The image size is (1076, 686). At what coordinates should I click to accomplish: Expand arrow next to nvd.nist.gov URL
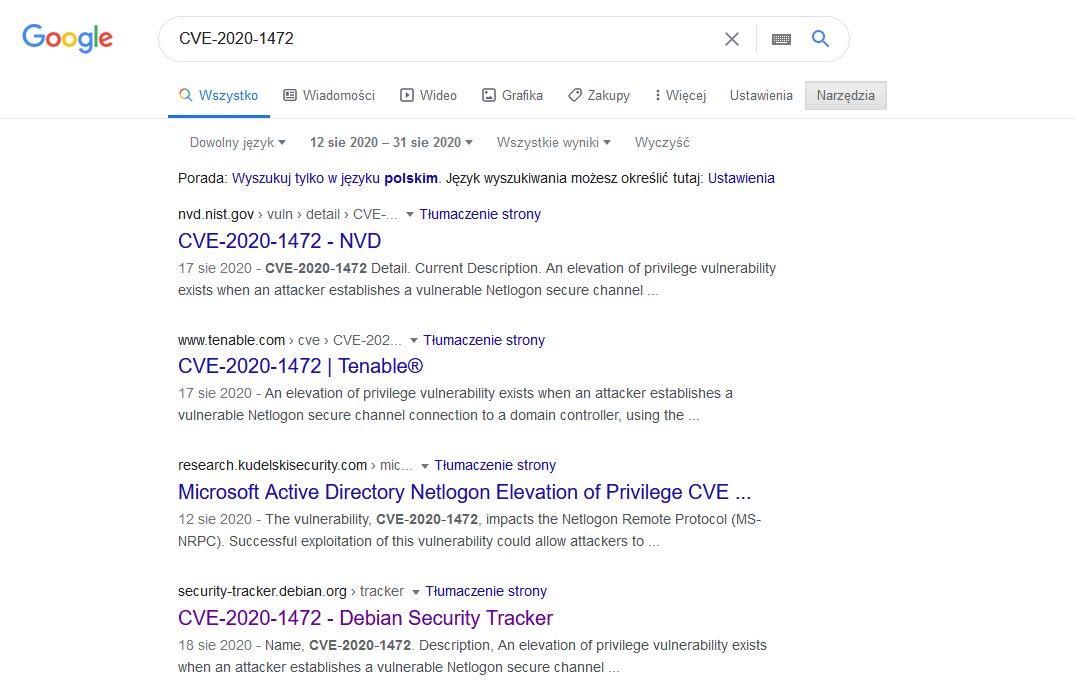[410, 214]
